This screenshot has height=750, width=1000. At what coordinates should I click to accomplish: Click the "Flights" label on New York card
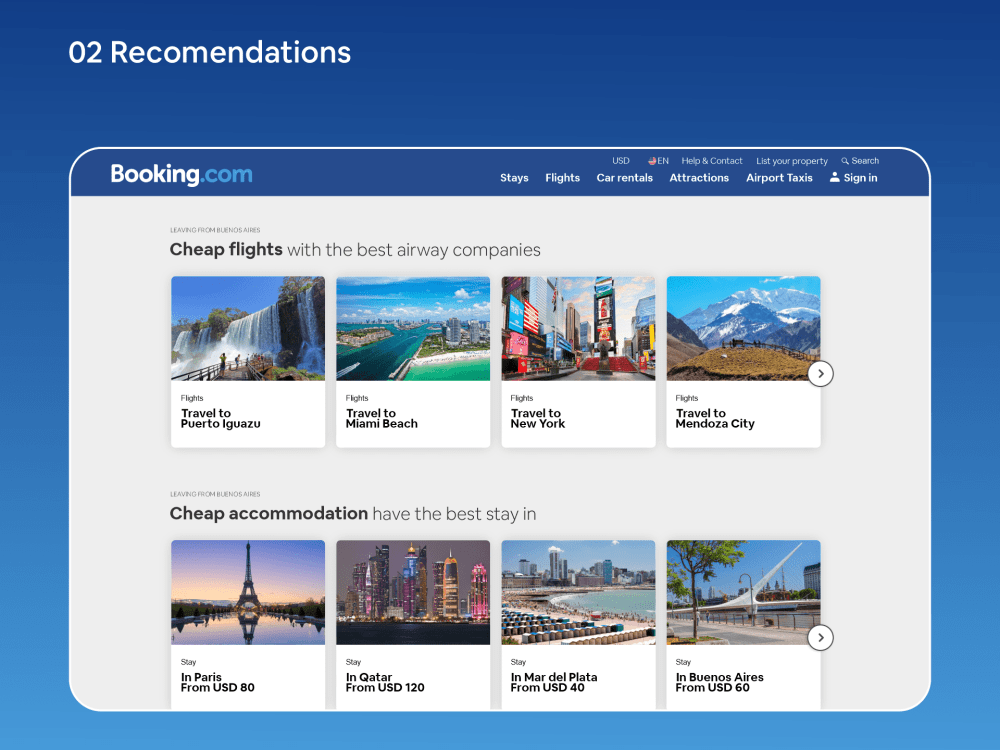click(522, 398)
